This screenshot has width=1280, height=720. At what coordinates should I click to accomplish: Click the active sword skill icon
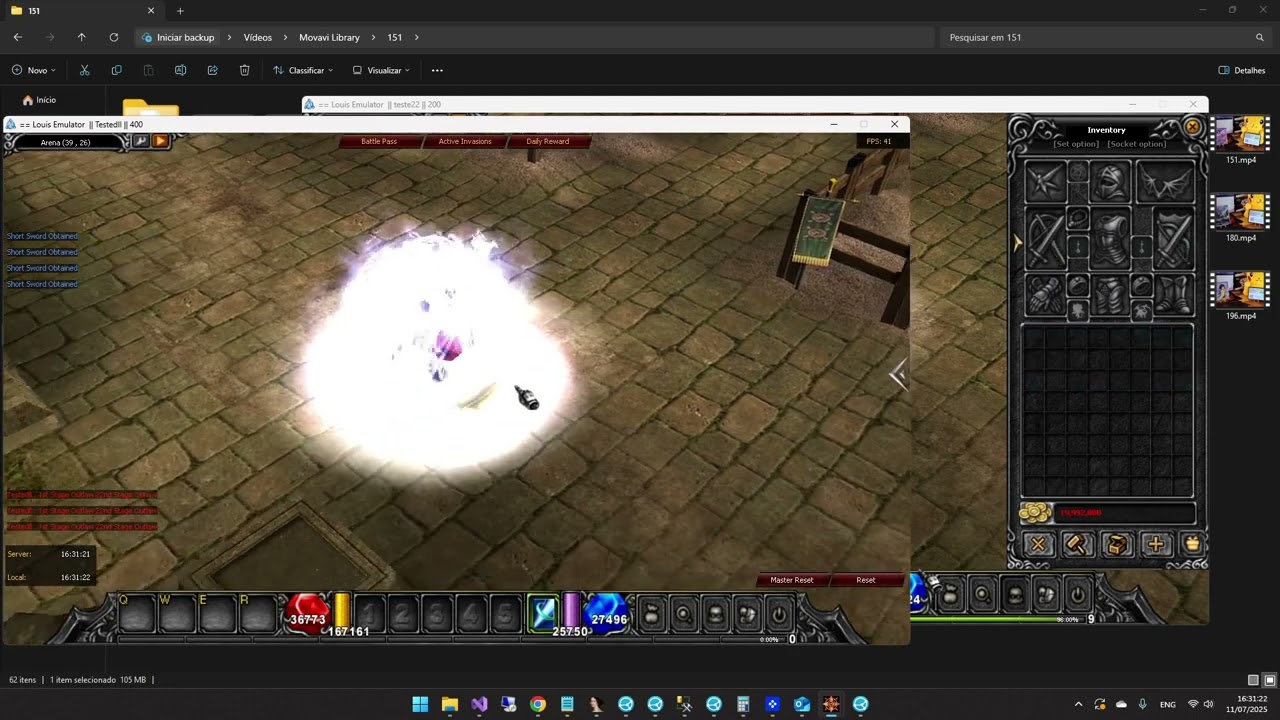543,614
